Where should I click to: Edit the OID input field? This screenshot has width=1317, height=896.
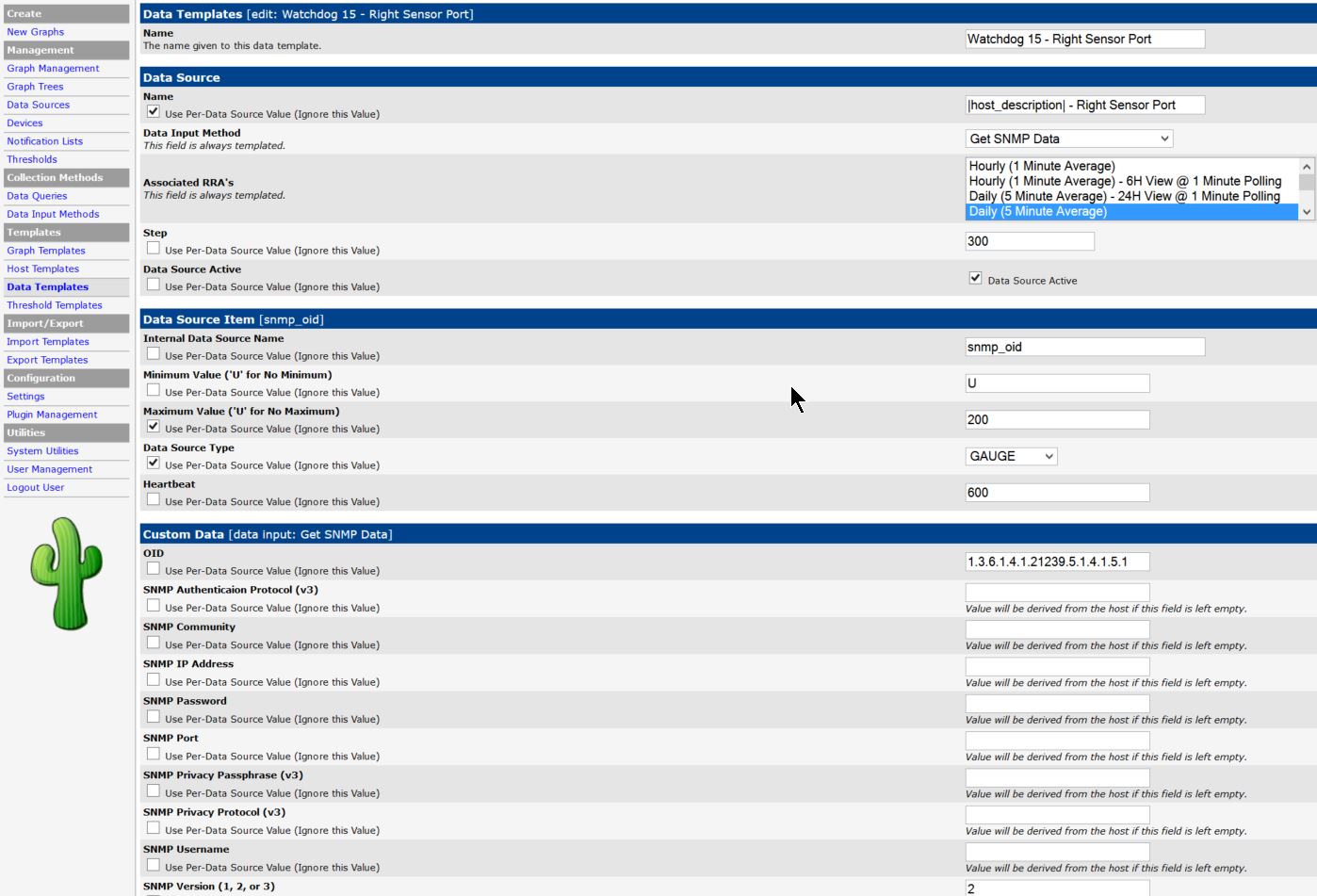pos(1057,562)
